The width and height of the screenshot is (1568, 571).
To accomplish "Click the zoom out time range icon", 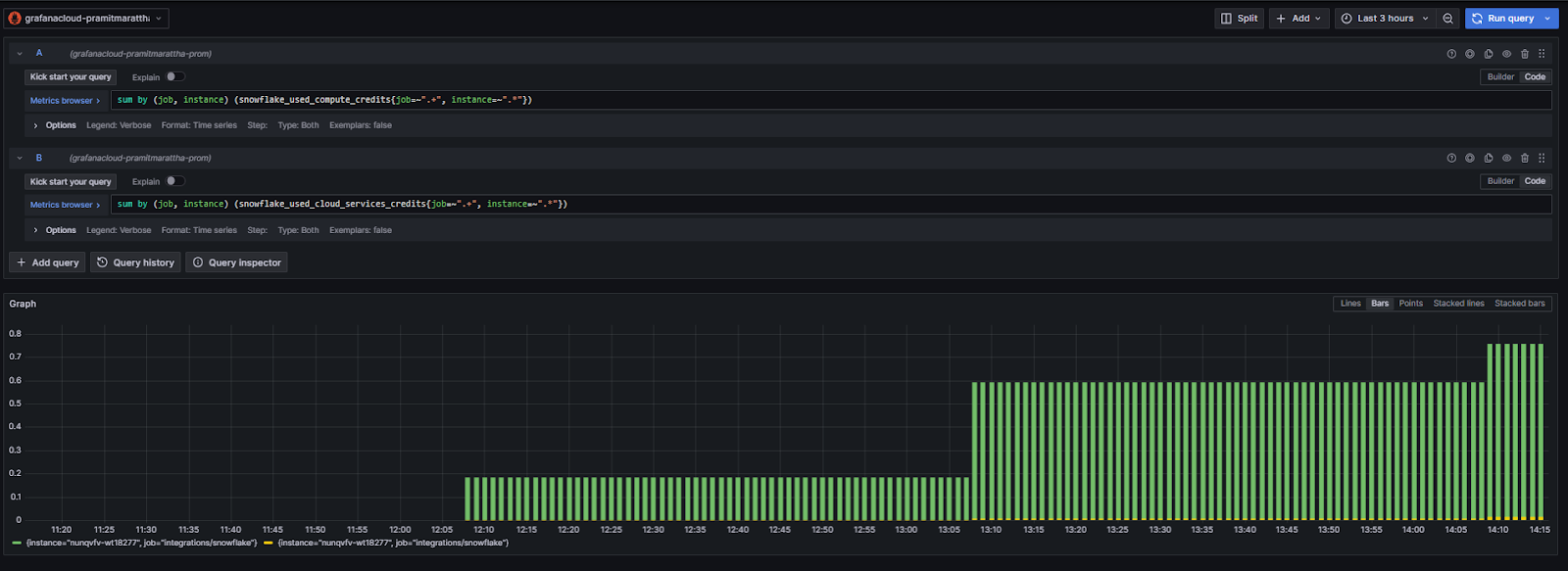I will [x=1447, y=19].
